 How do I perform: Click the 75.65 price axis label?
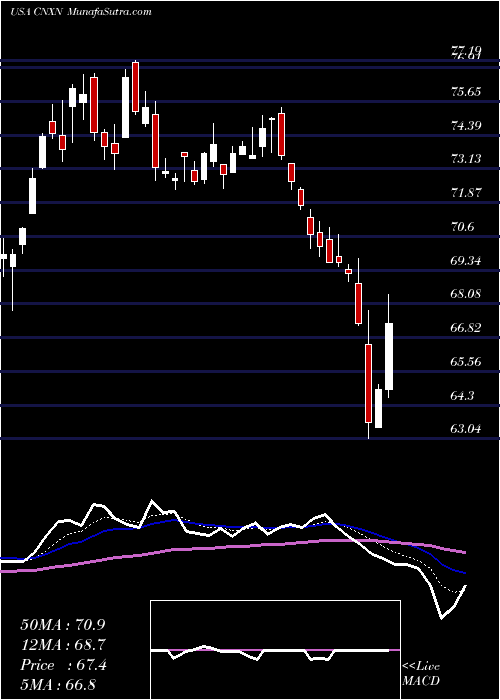(466, 92)
